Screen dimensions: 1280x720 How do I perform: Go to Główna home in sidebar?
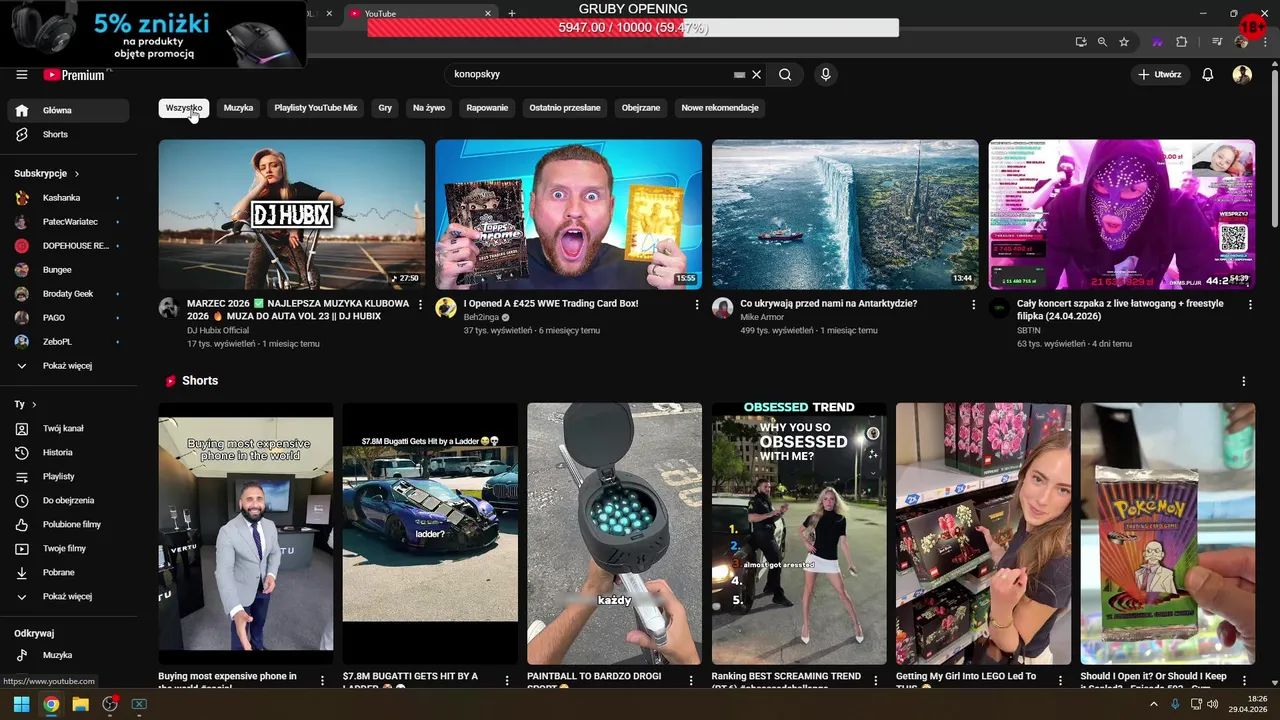tap(68, 110)
